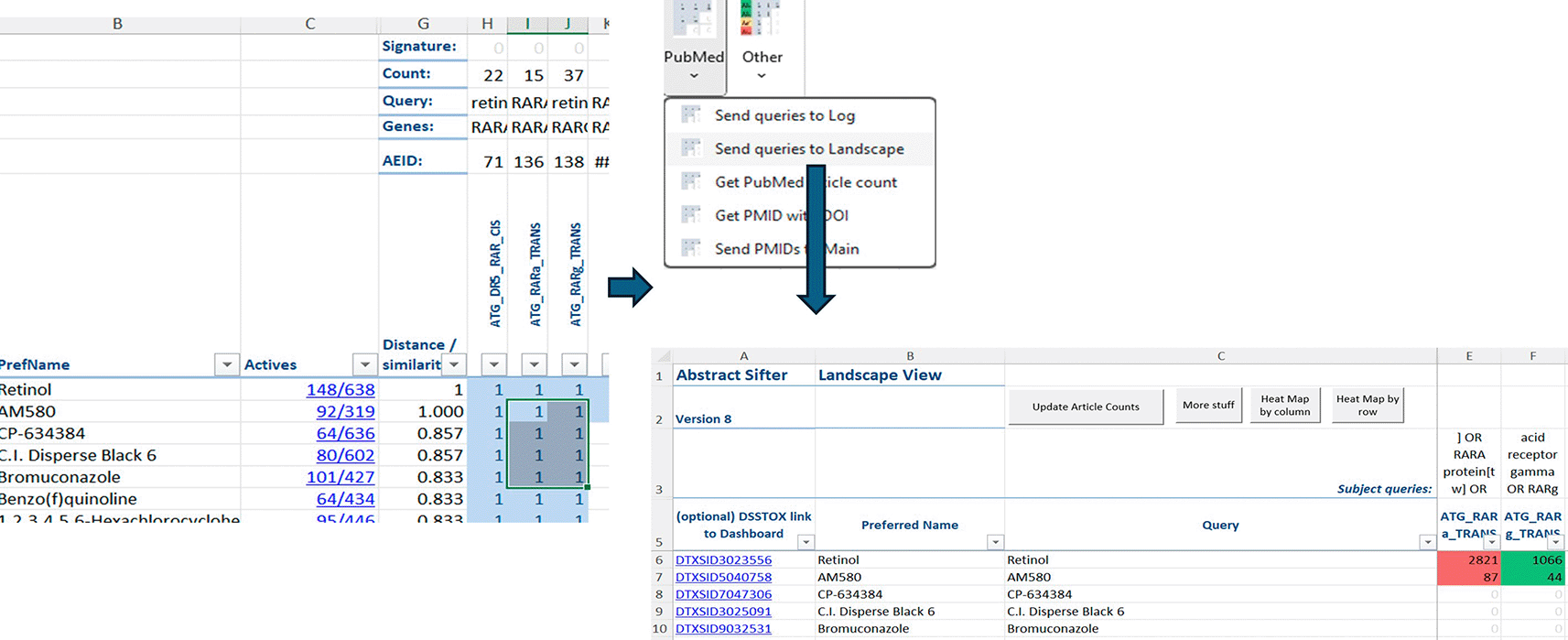The width and height of the screenshot is (1568, 640).
Task: Select Get PMID with DOI entry
Action: tap(799, 215)
